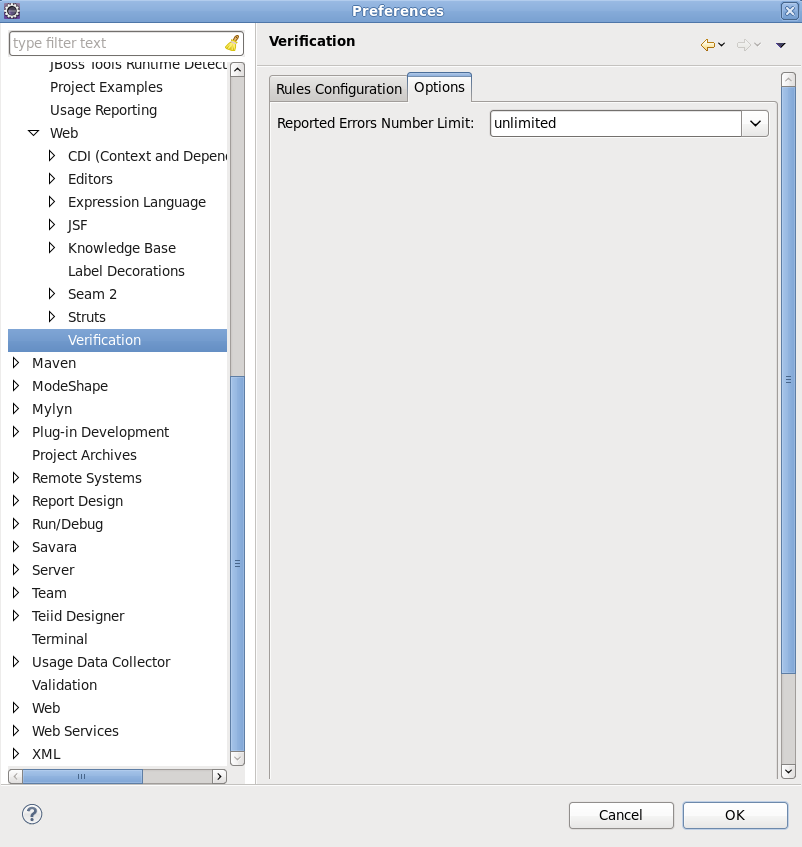
Task: Expand the Struts tree node
Action: click(x=52, y=317)
